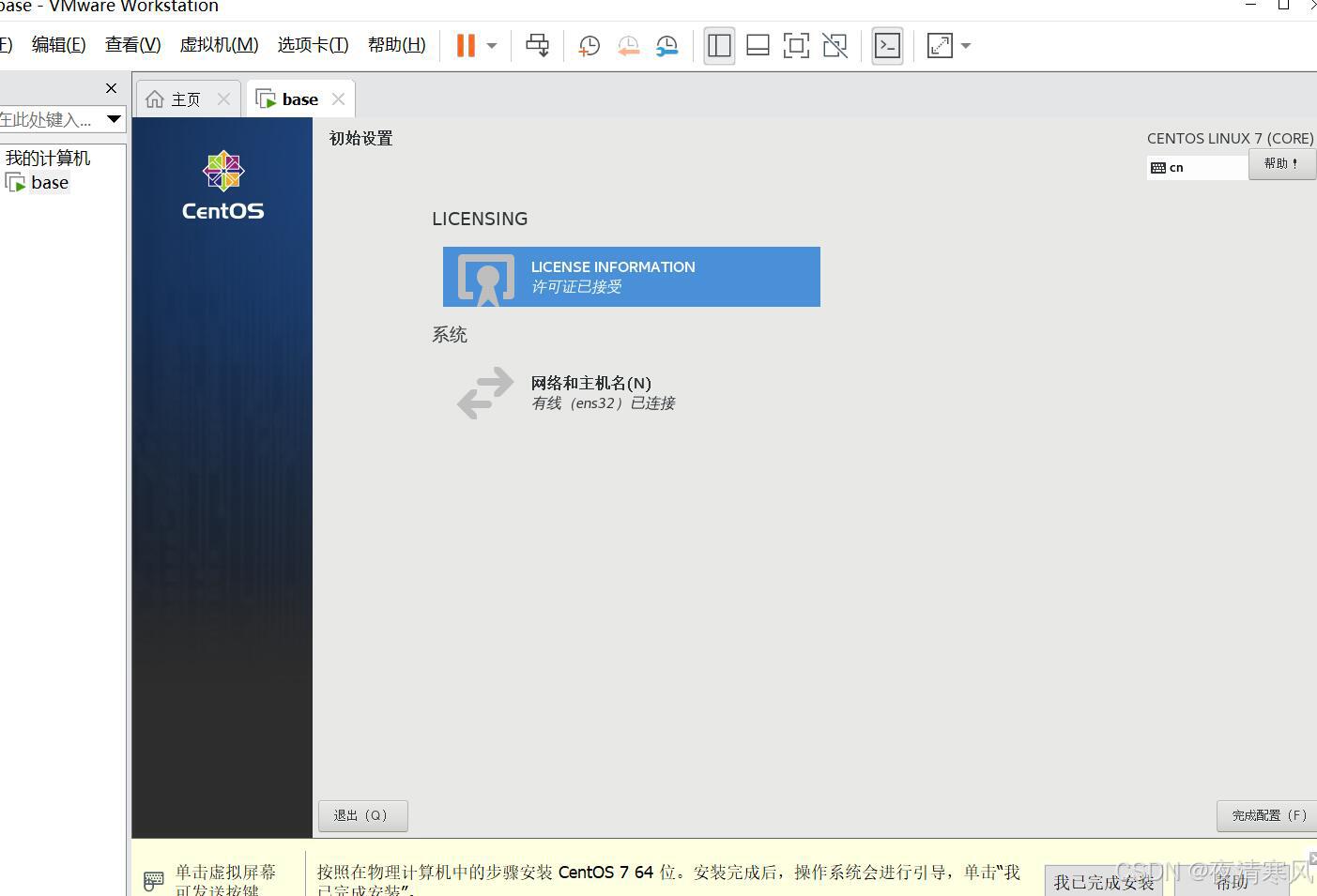
Task: Select 我的计算机 in the library tree
Action: 48,158
